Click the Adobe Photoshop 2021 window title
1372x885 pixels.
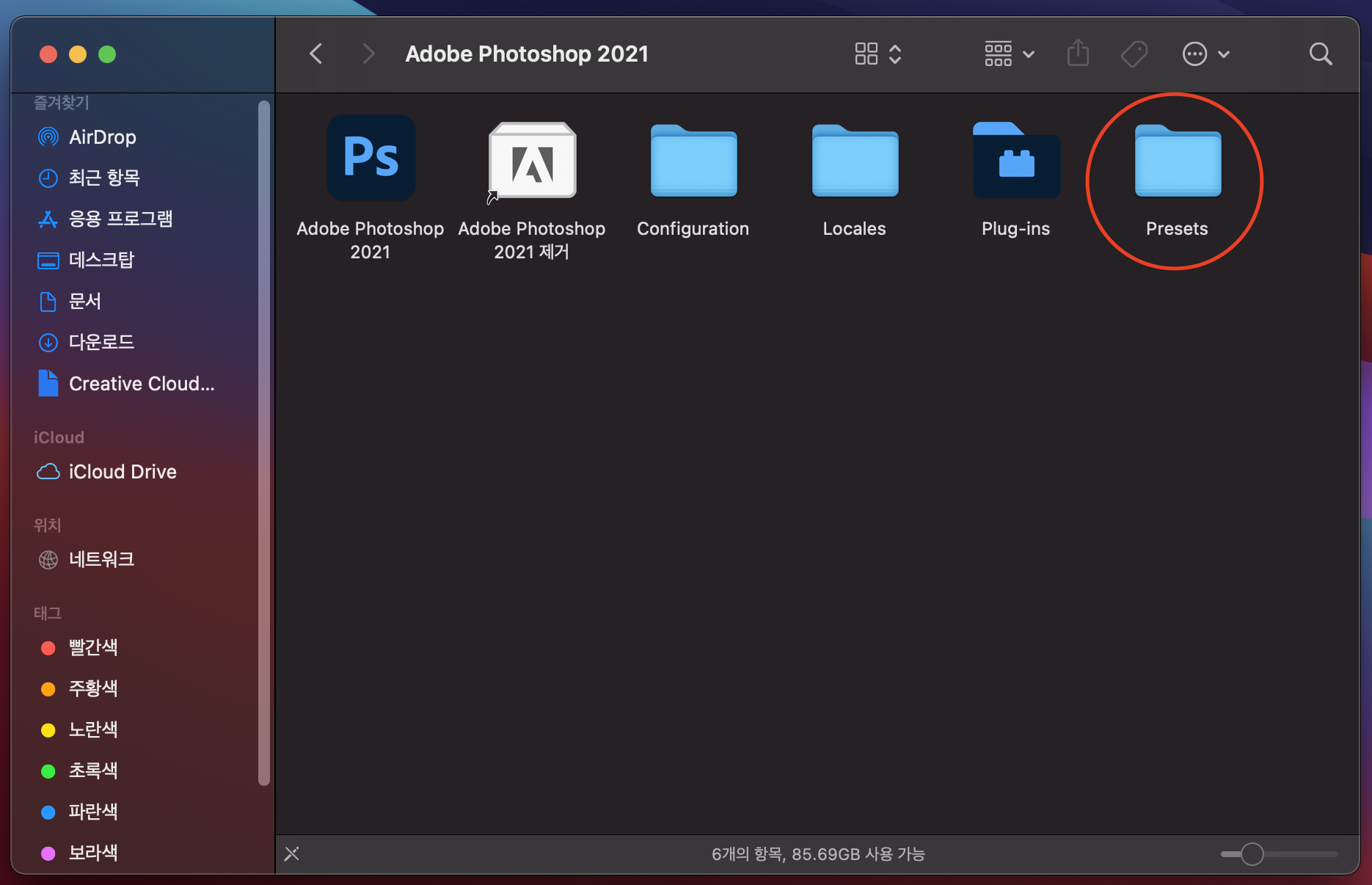[x=527, y=54]
